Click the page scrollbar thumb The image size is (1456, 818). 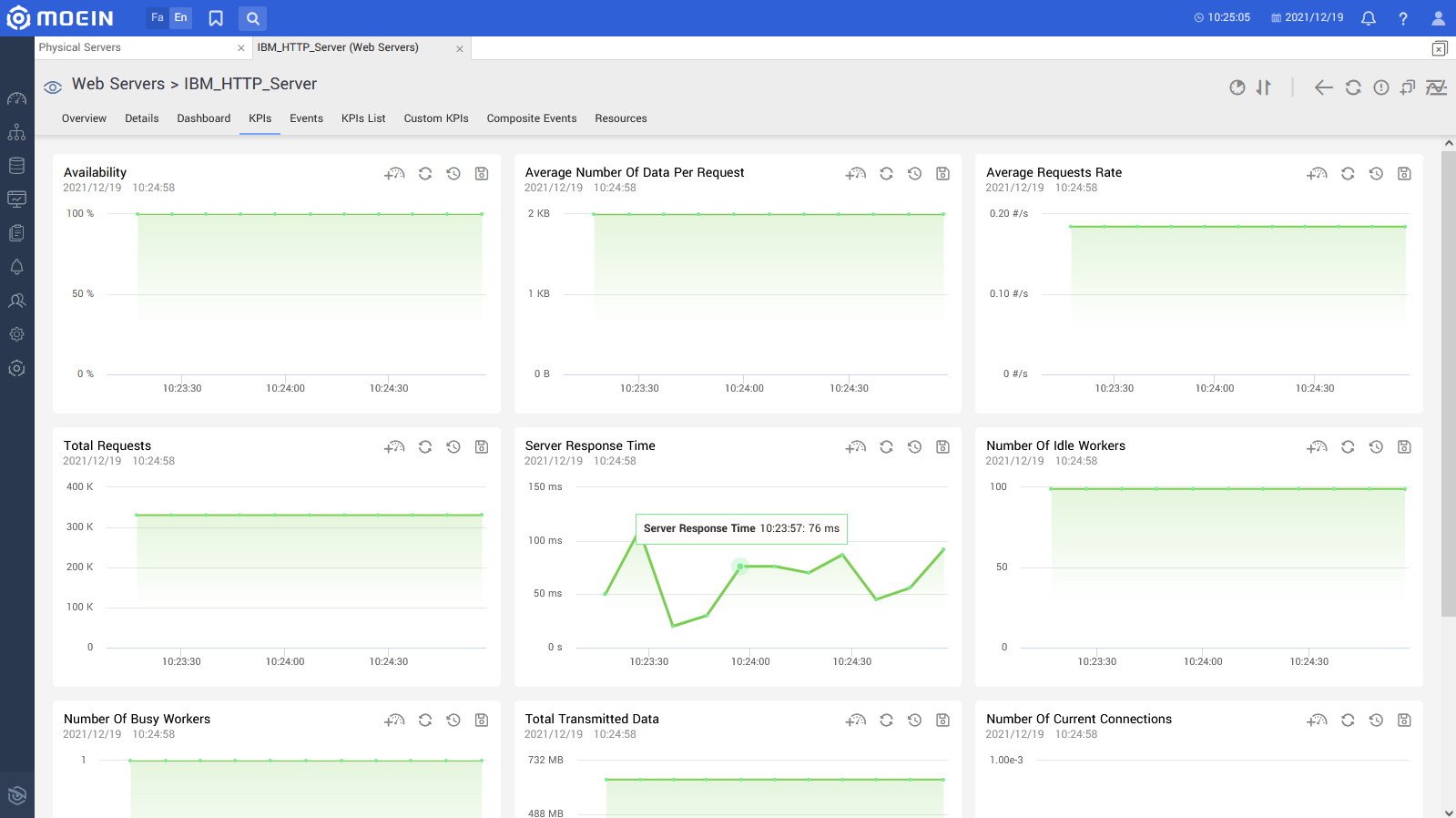click(x=1449, y=384)
